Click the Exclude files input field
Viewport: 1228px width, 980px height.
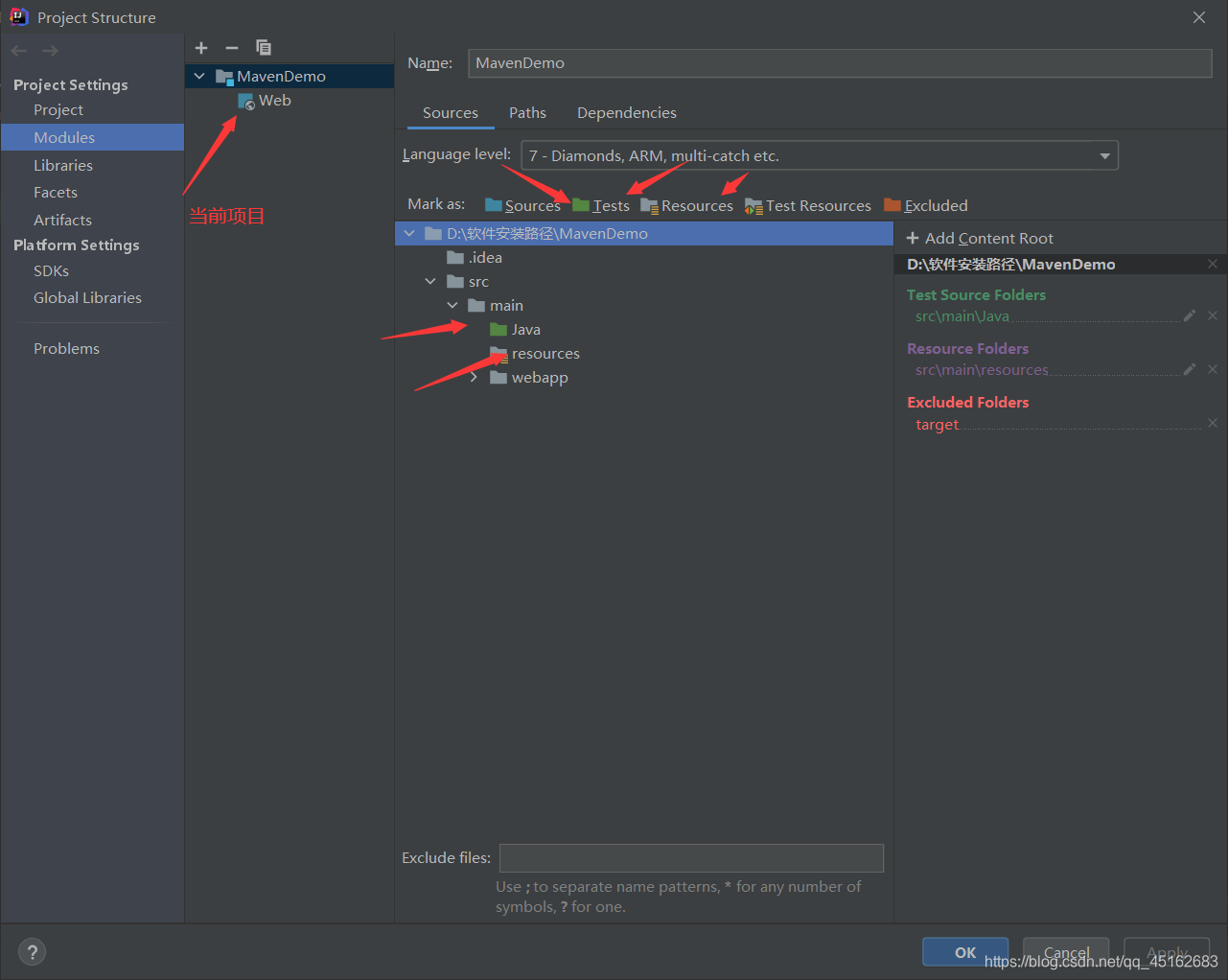point(691,858)
